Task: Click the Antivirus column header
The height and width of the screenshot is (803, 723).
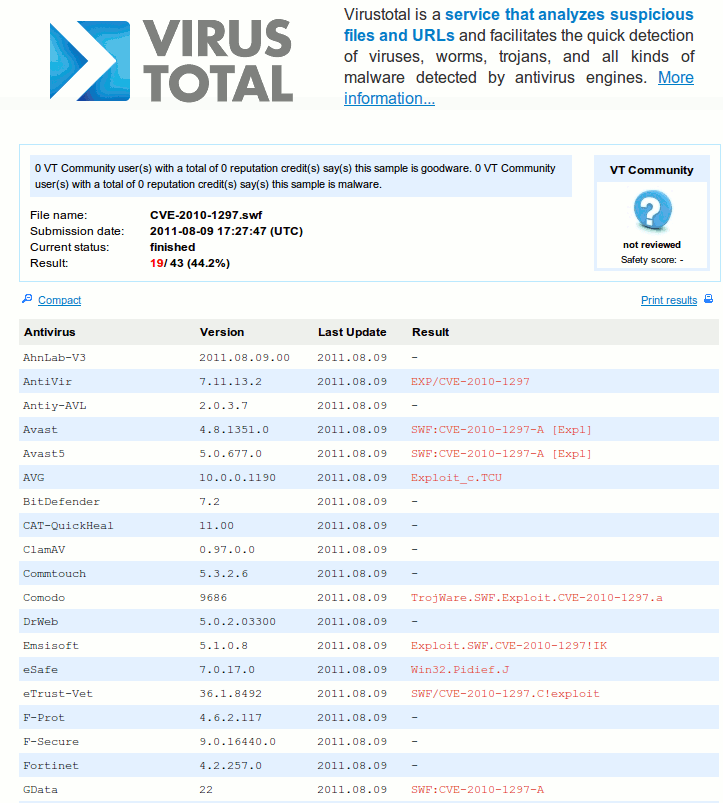Action: click(49, 332)
